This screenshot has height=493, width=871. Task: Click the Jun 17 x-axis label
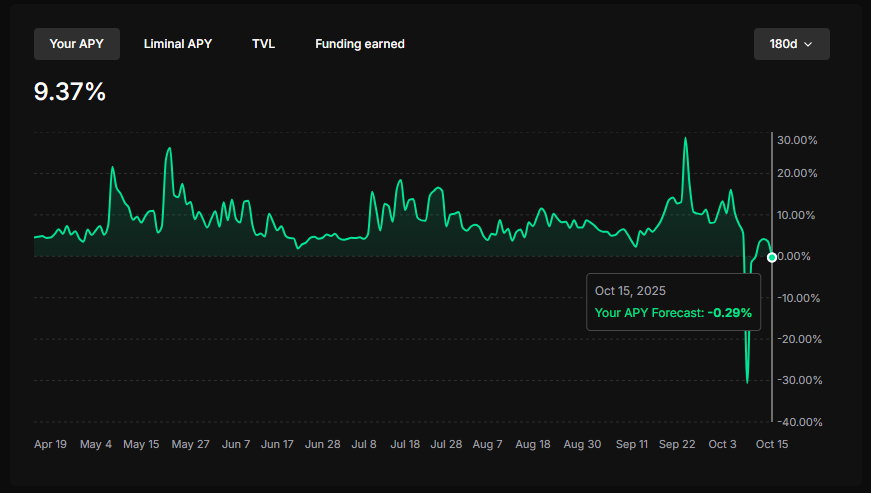click(277, 444)
